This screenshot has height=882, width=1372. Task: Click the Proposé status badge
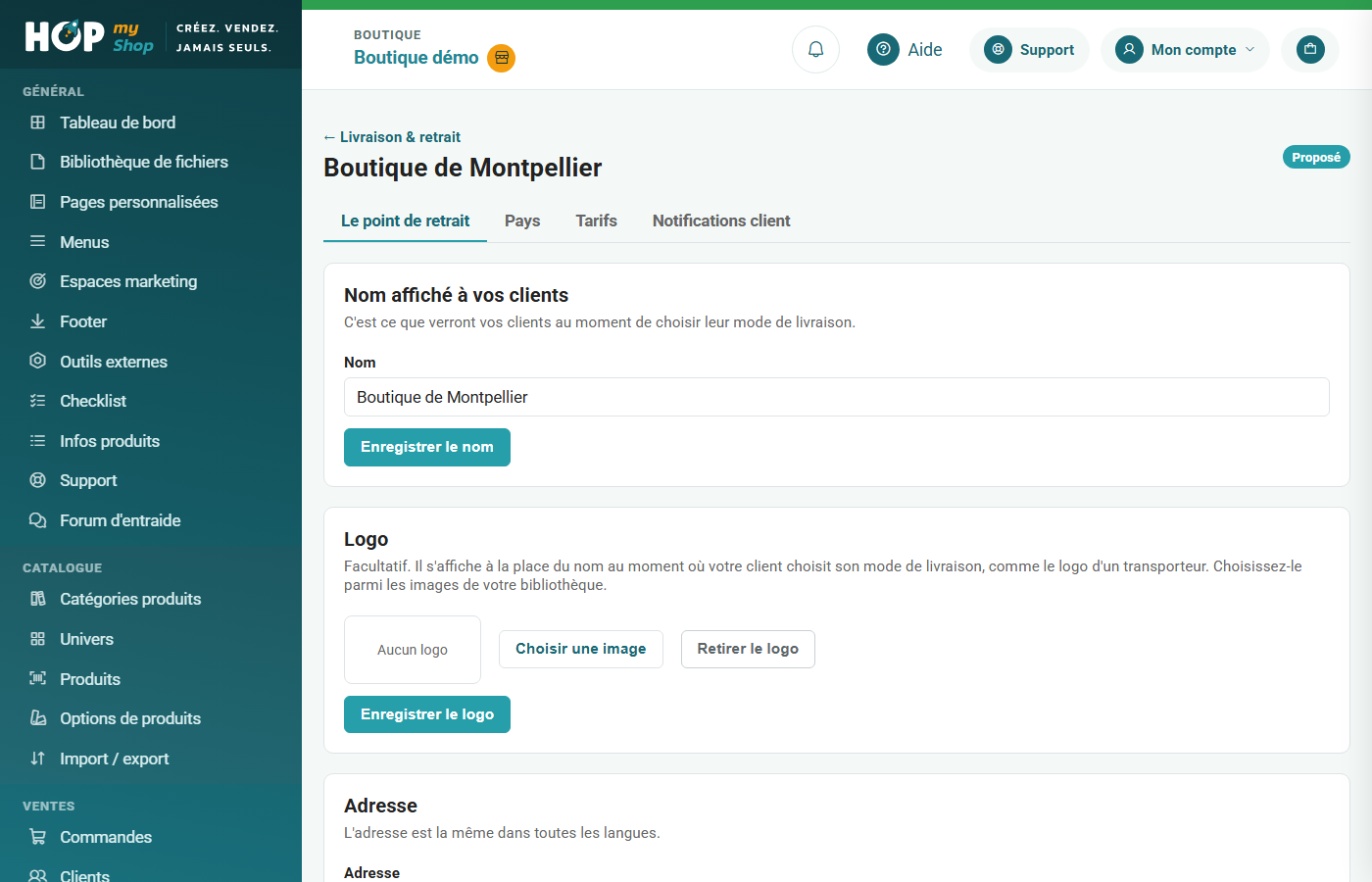click(1316, 158)
